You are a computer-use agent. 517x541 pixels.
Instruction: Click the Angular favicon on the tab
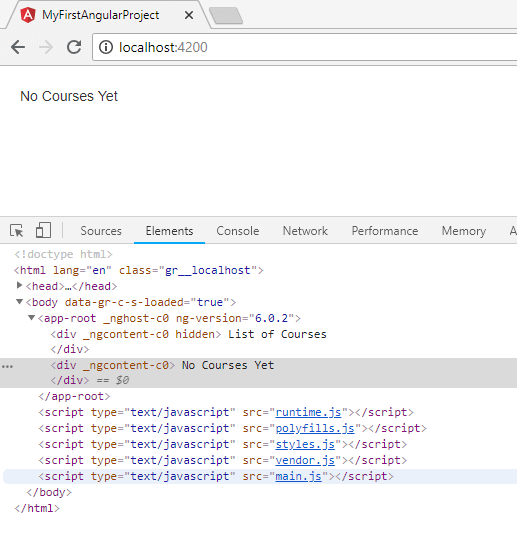click(28, 15)
